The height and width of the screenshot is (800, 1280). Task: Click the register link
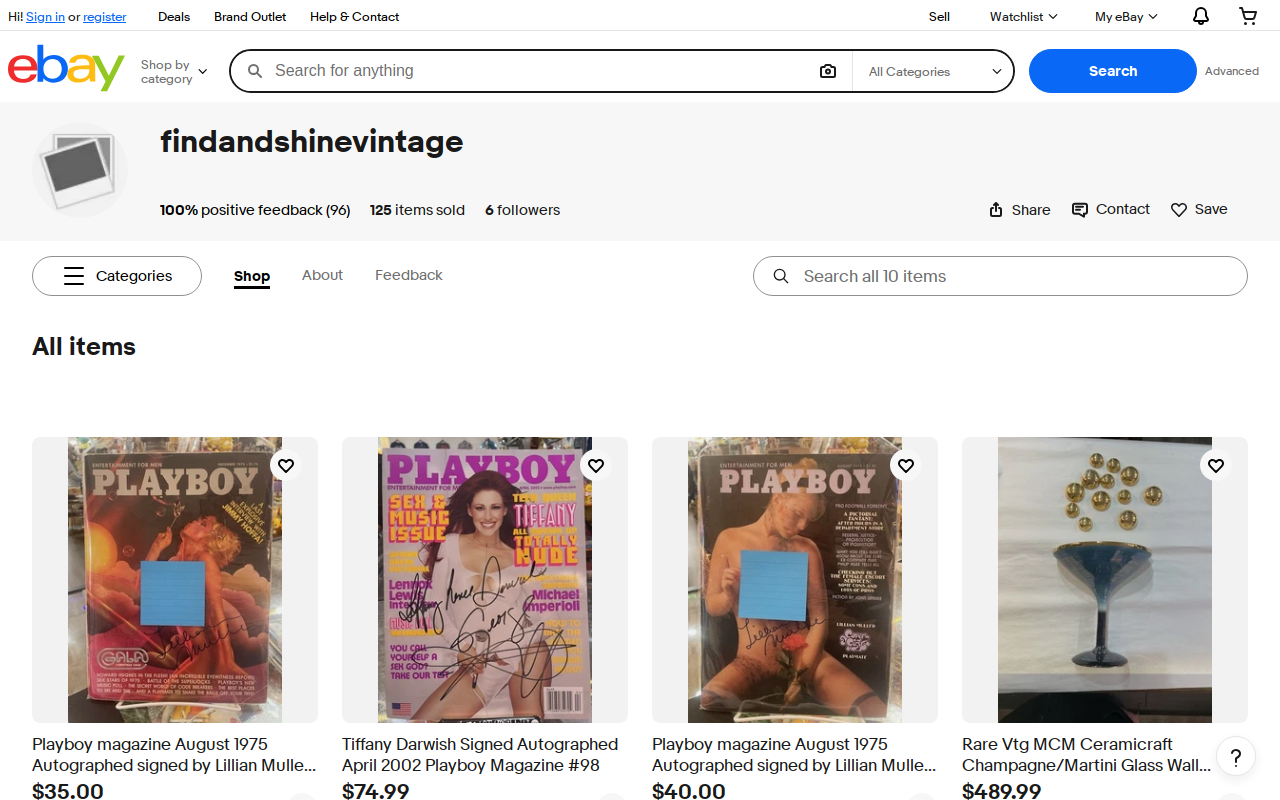pos(105,17)
